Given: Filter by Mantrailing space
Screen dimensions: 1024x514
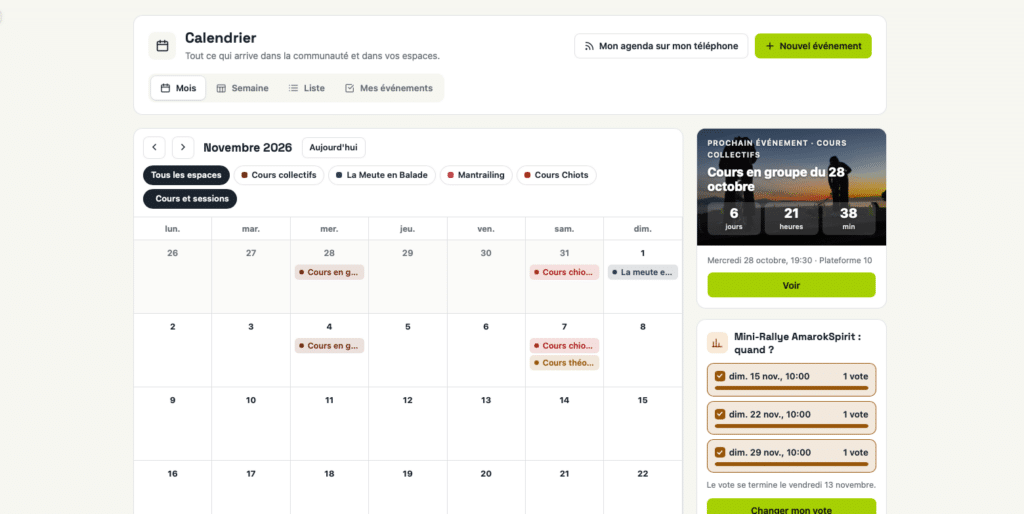Looking at the screenshot, I should coord(475,175).
